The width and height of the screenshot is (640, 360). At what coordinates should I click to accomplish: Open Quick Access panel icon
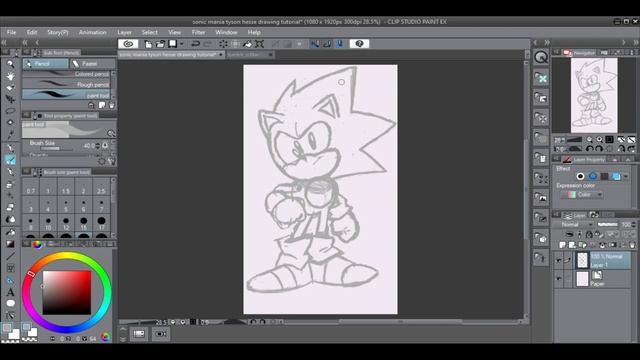point(541,58)
